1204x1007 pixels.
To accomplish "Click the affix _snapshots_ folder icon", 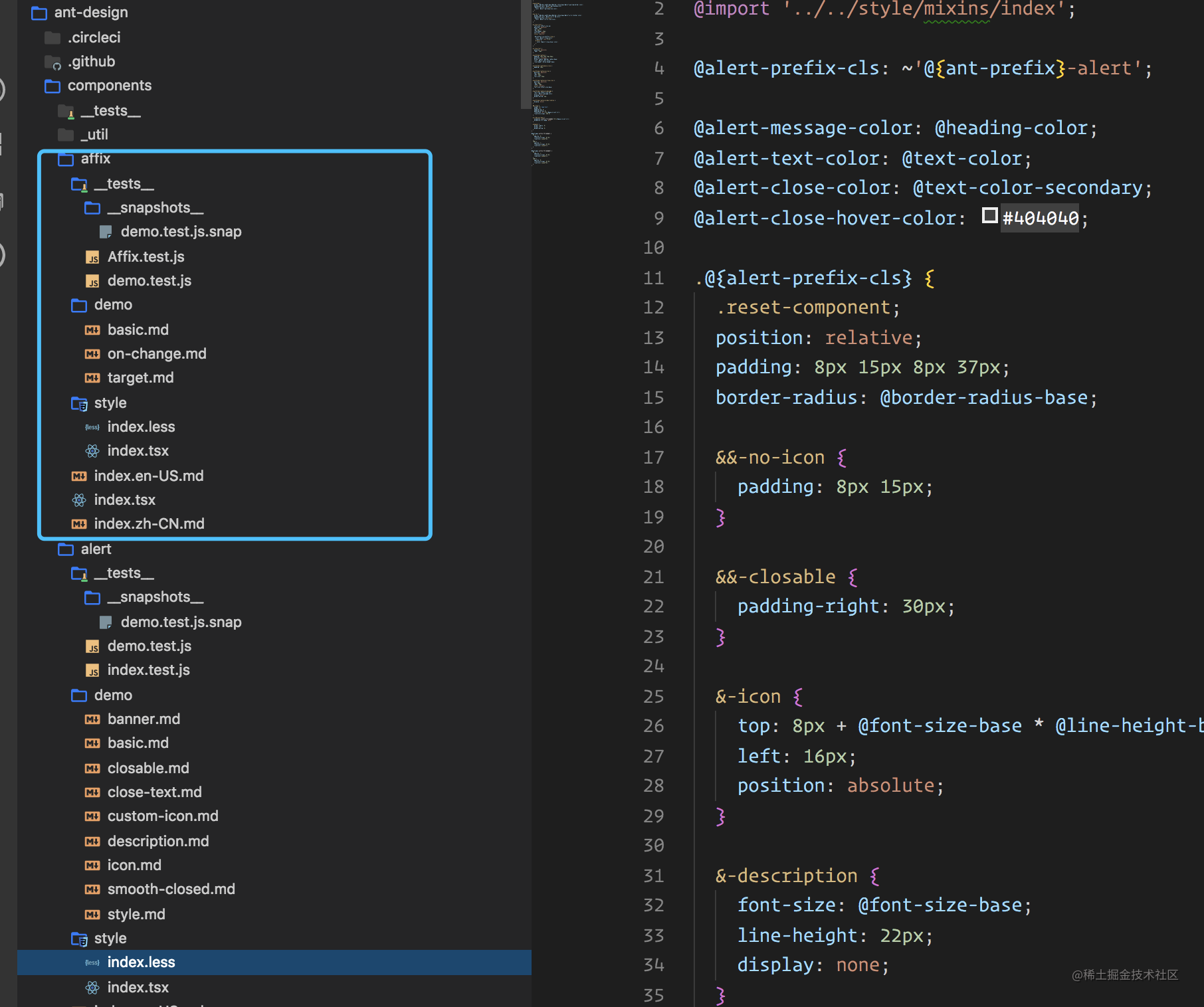I will [92, 208].
